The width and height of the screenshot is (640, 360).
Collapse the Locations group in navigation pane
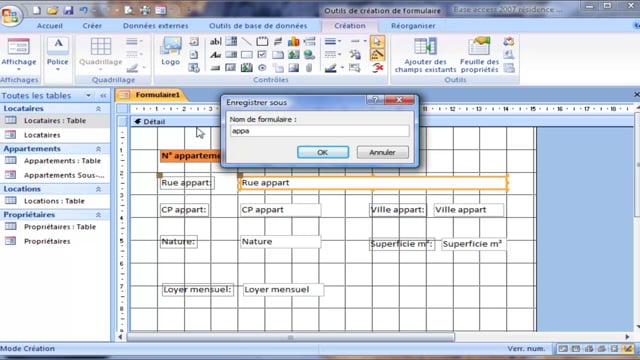98,189
